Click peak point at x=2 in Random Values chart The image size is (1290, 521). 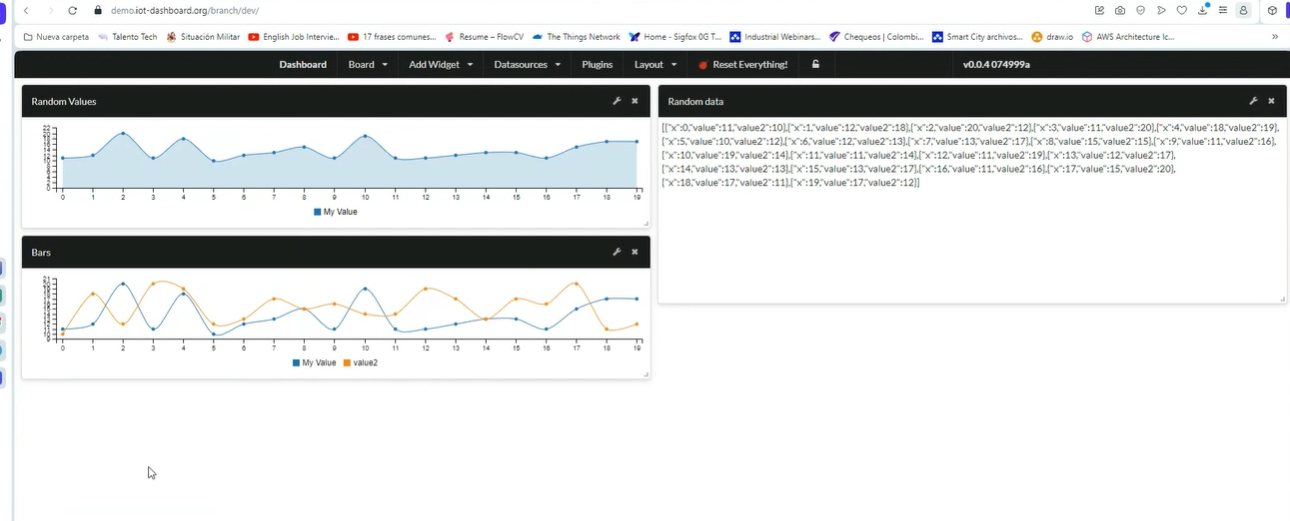123,133
